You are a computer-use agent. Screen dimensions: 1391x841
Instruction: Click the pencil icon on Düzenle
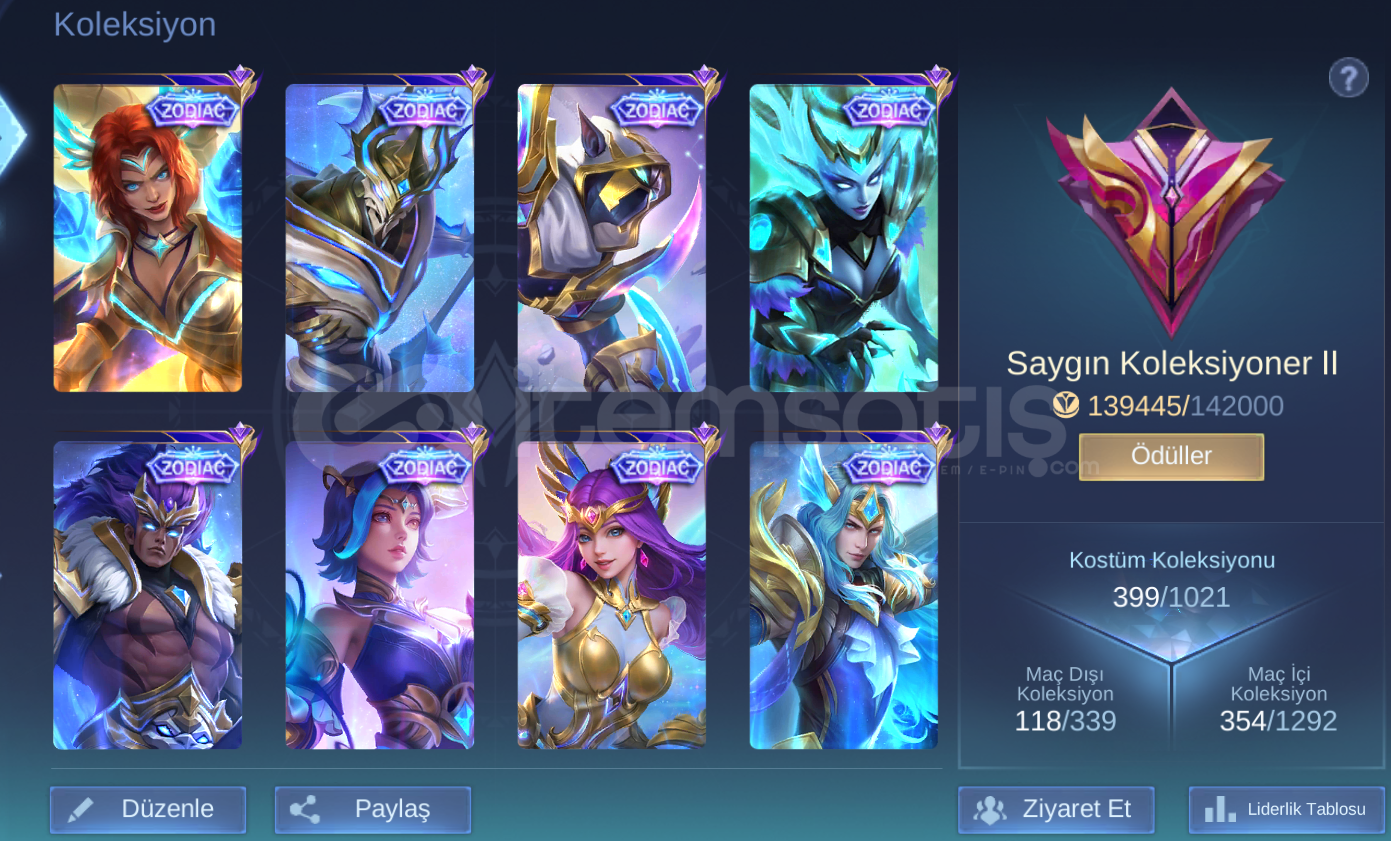(x=81, y=809)
